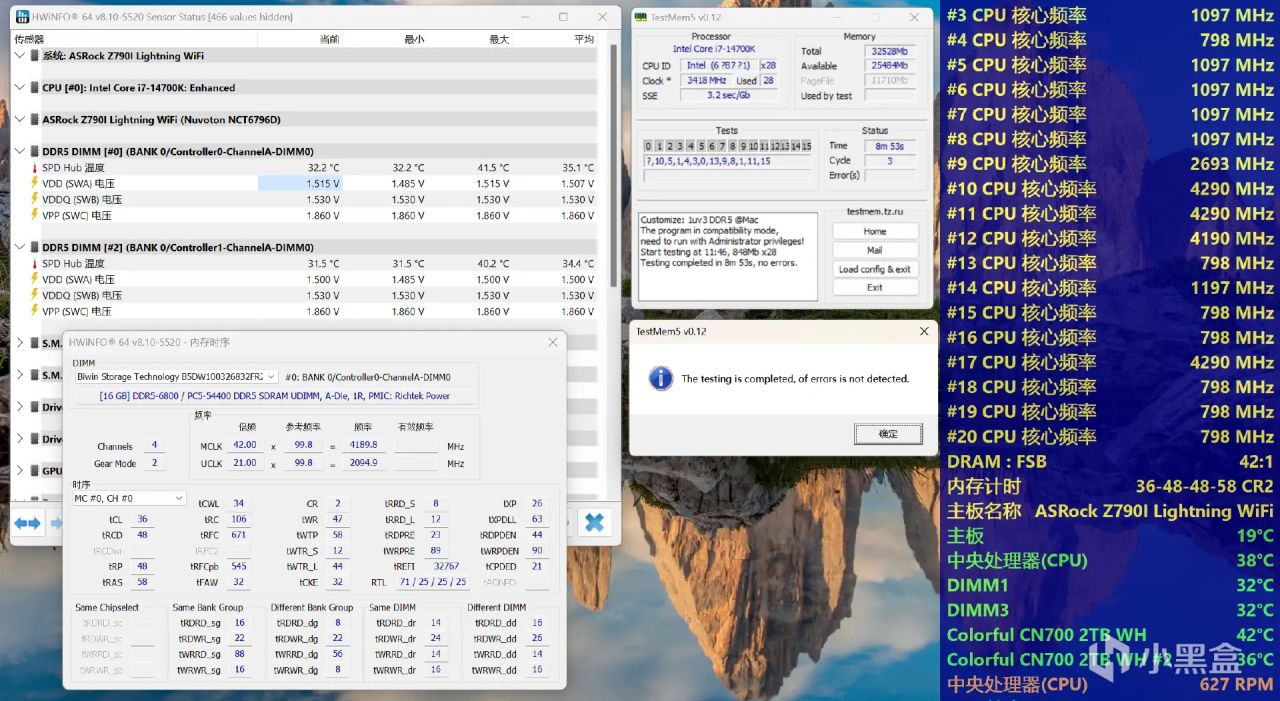Image resolution: width=1280 pixels, height=701 pixels.
Task: Confirm the TestMem5 completion dialog with 确定
Action: 888,434
